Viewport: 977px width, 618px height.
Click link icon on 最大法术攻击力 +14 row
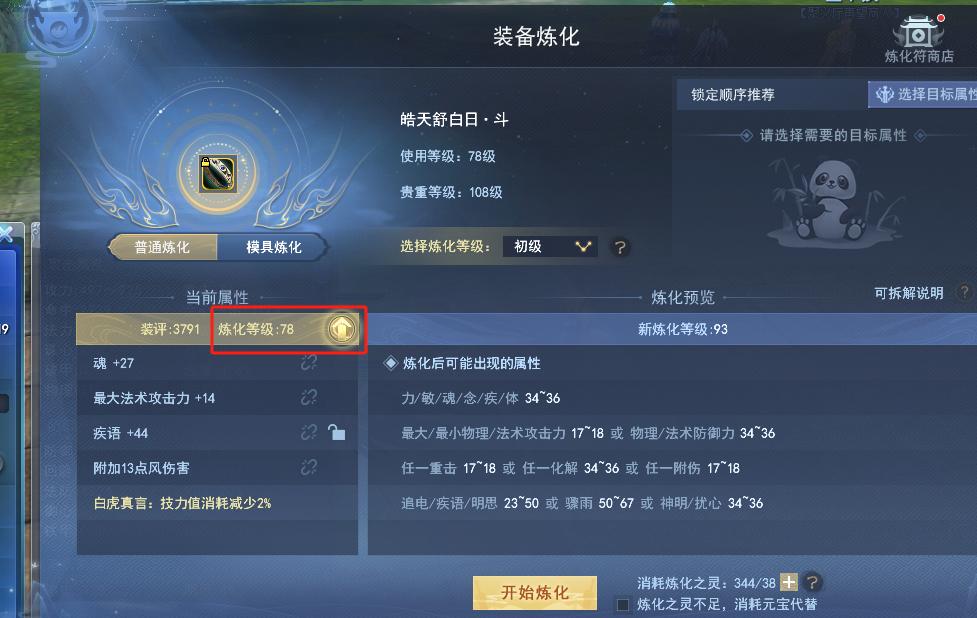click(x=309, y=397)
